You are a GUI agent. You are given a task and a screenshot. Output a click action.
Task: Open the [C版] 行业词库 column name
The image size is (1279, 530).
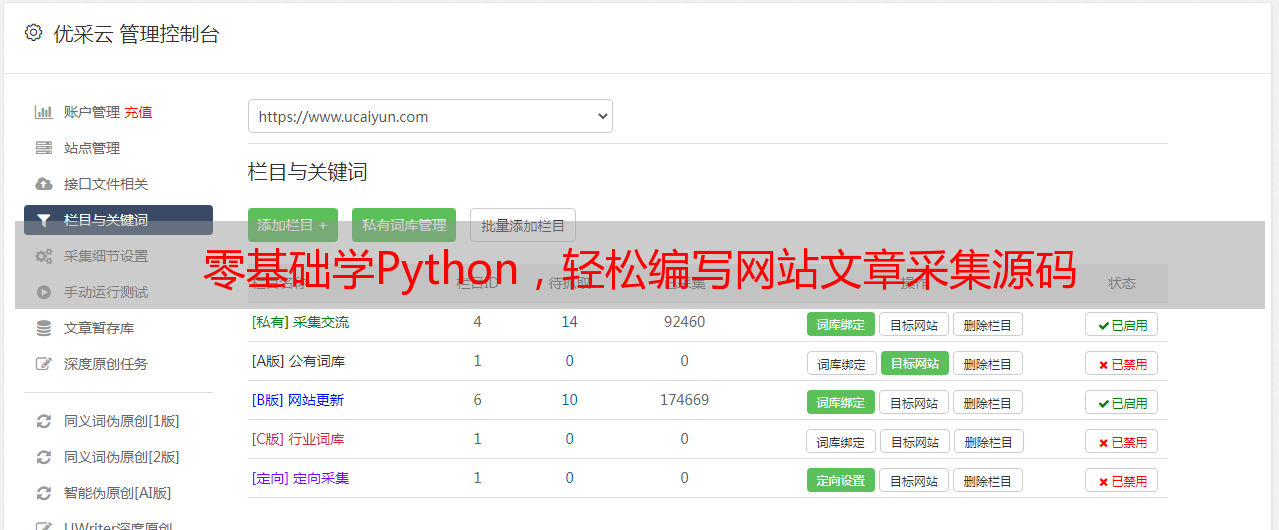pyautogui.click(x=298, y=439)
